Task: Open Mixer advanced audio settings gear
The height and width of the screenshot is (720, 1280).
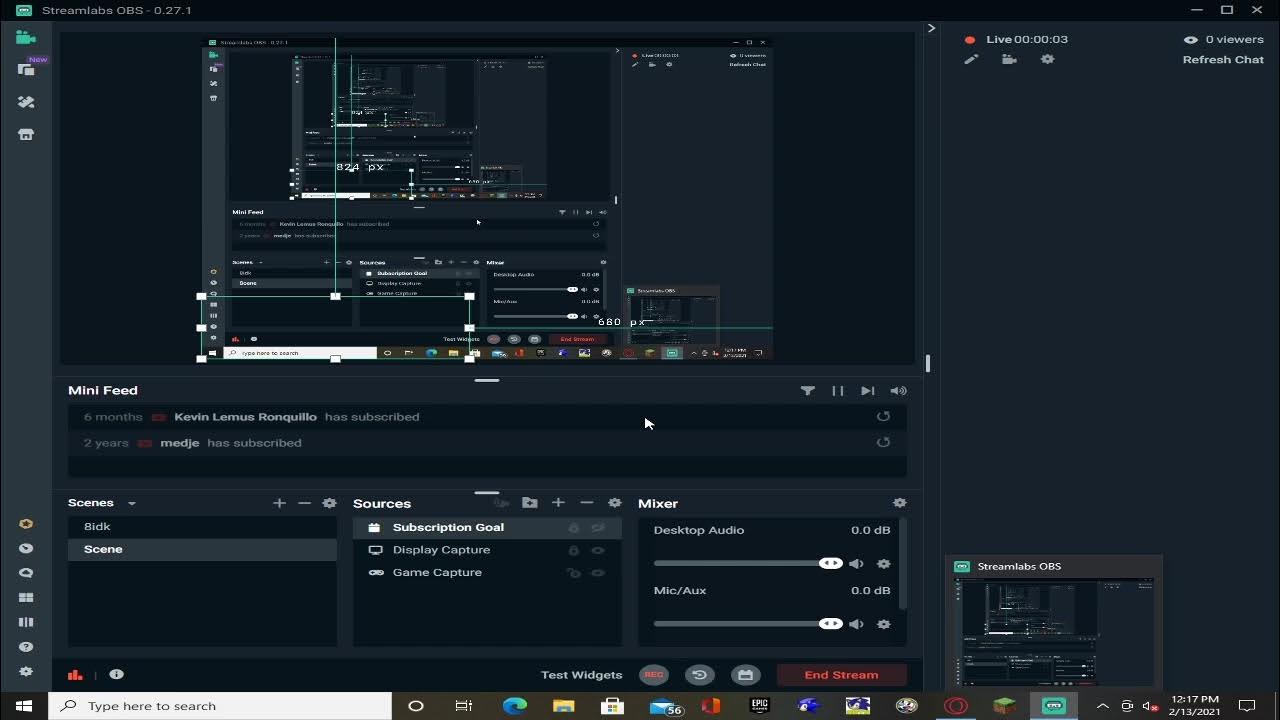Action: tap(899, 503)
